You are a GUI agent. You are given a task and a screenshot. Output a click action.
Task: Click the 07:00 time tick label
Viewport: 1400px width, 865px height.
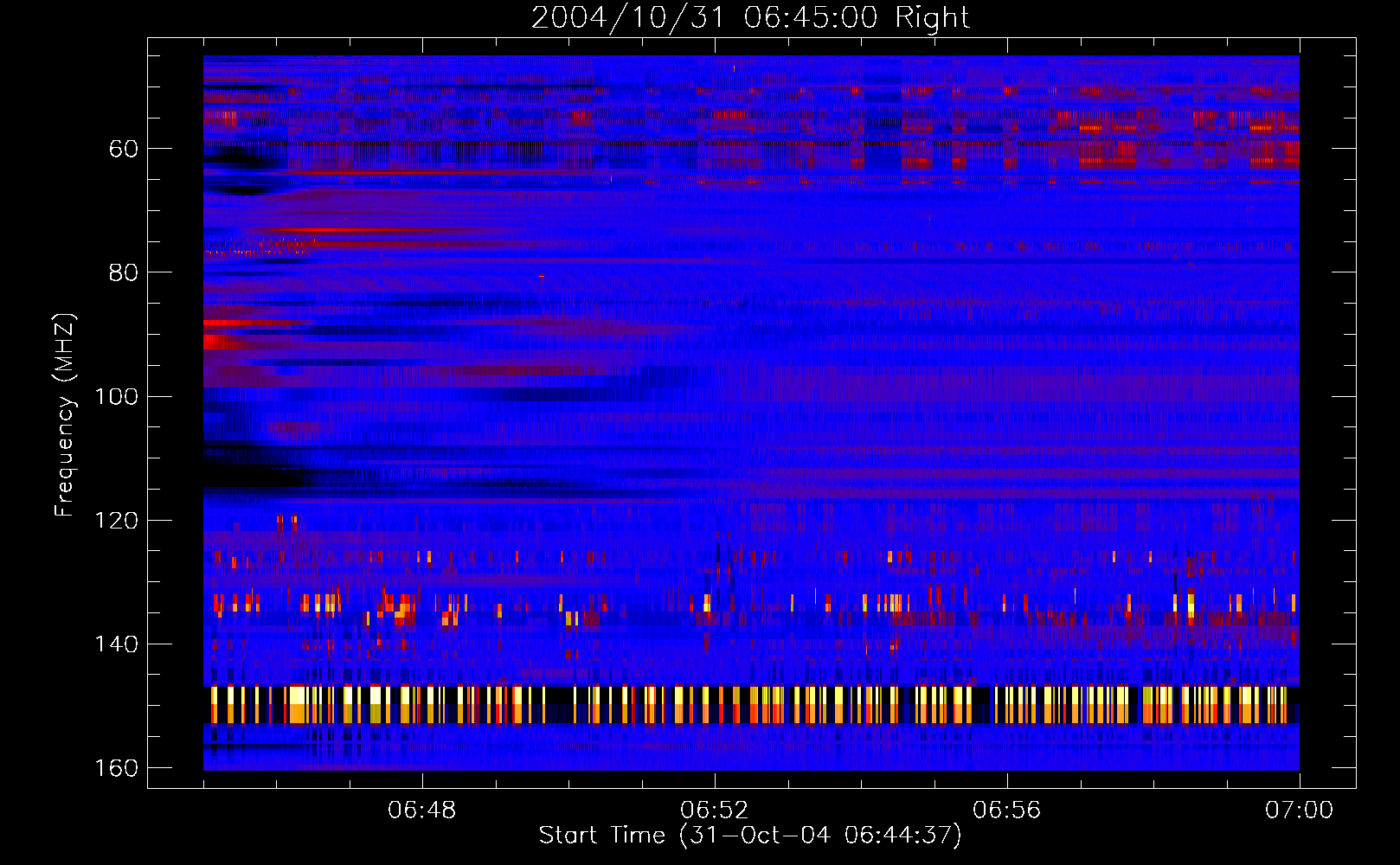point(1299,811)
